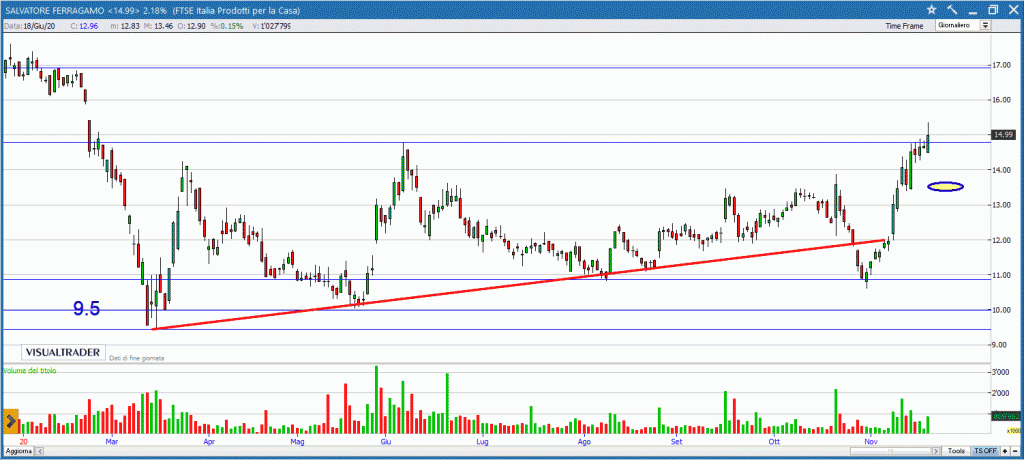This screenshot has width=1024, height=460.
Task: Click the Set month axis label
Action: 677,442
